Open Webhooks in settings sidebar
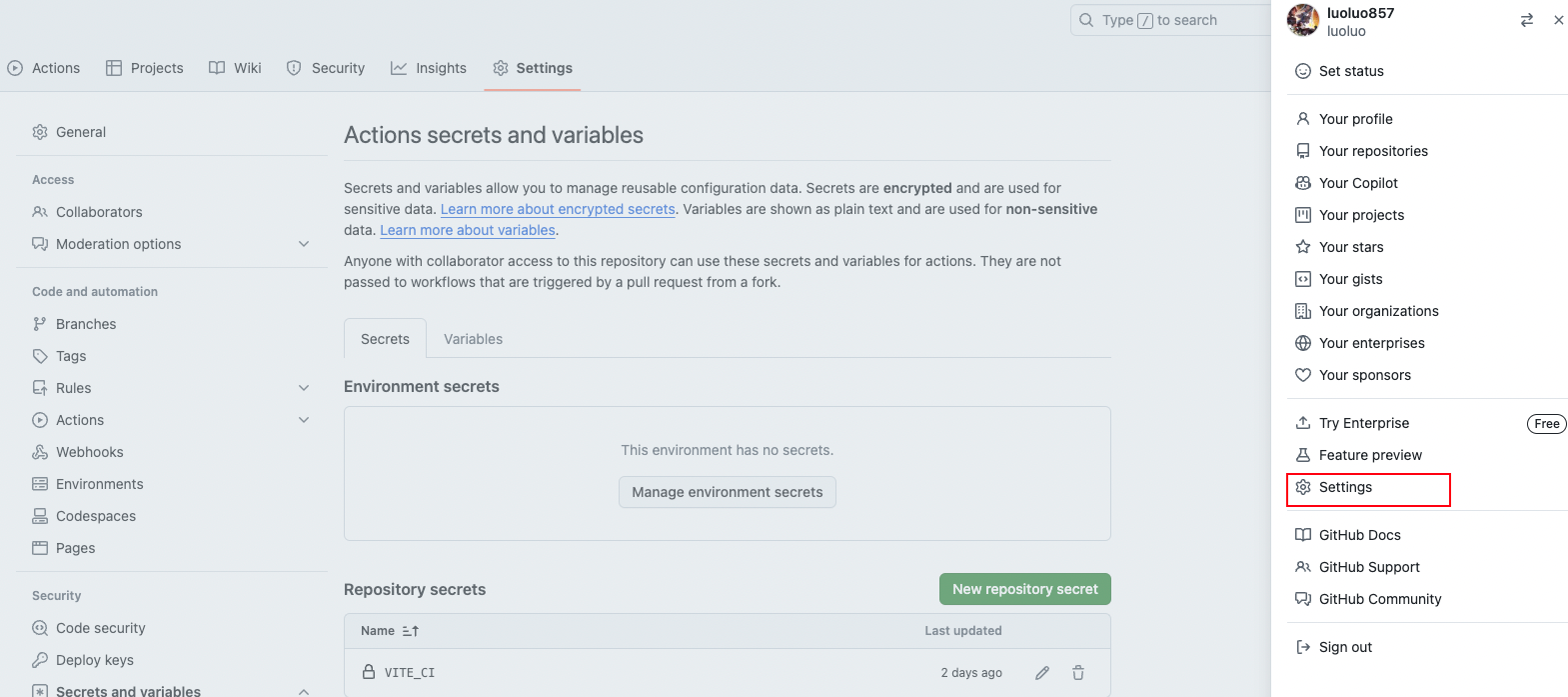This screenshot has height=697, width=1568. 90,452
